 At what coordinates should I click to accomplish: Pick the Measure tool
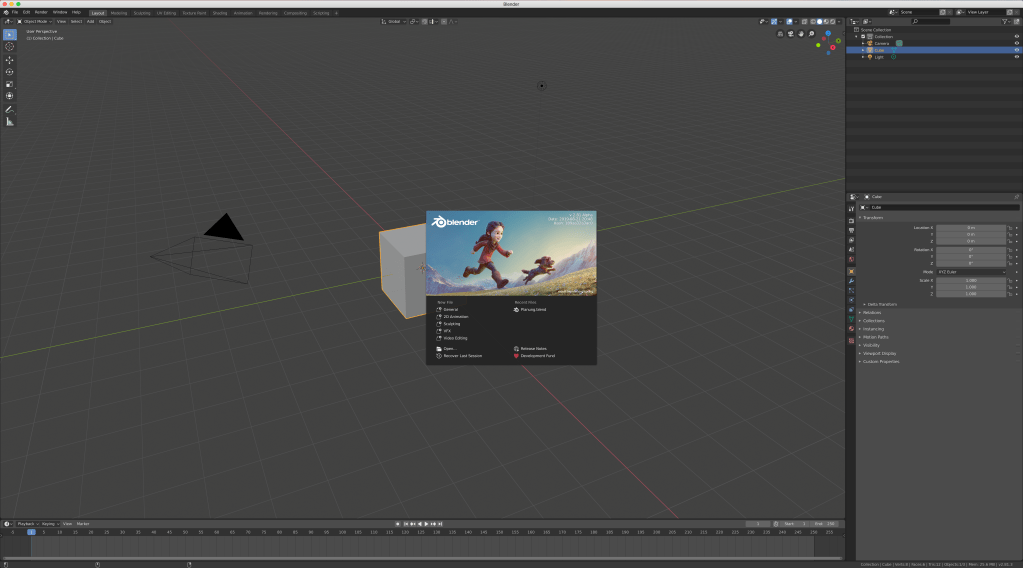(10, 121)
